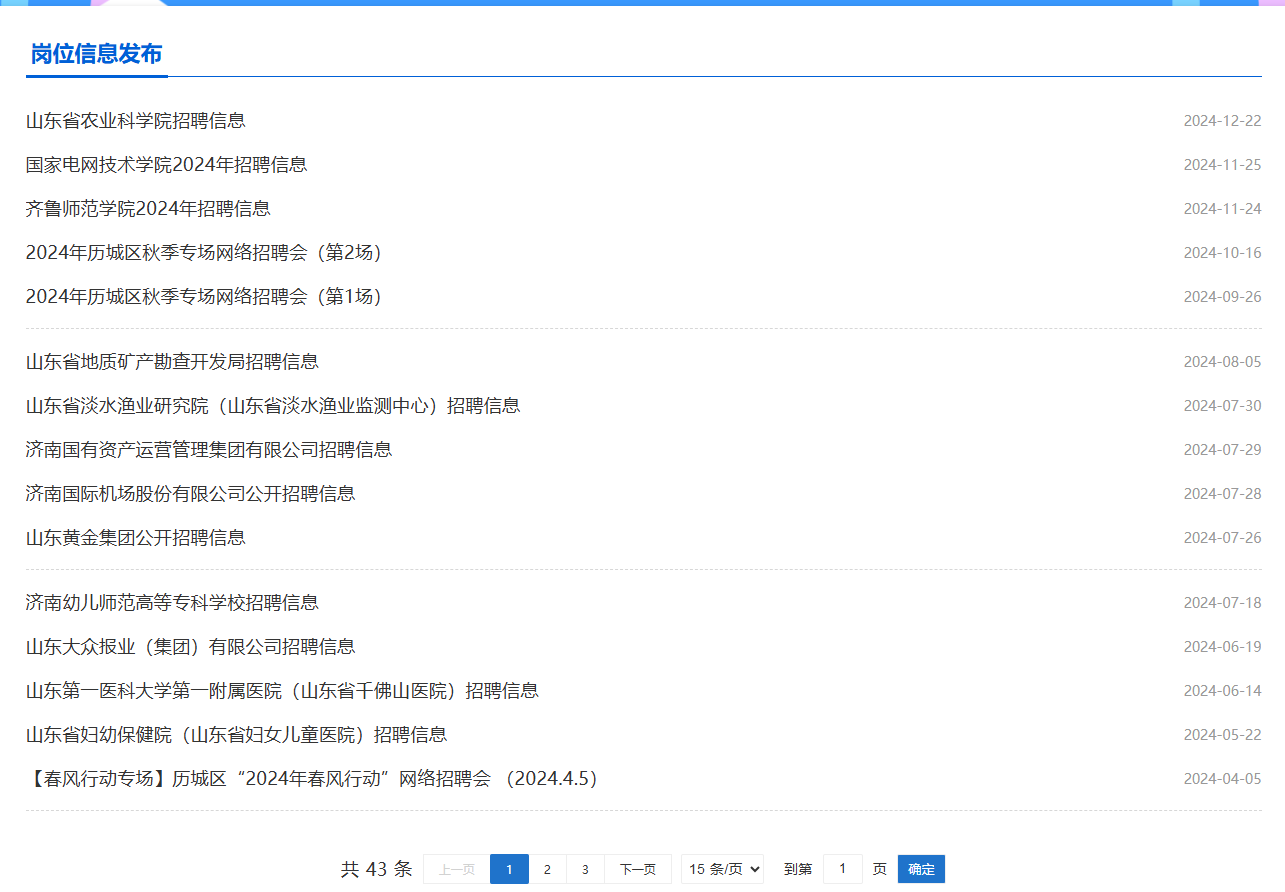The image size is (1285, 892).
Task: Click date 2024-11-24
Action: pos(1222,209)
